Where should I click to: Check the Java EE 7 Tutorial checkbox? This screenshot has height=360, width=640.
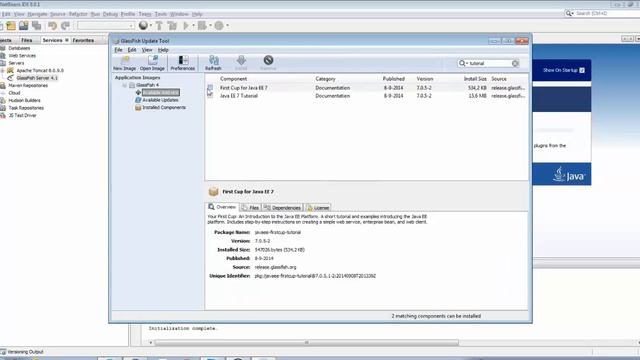click(210, 96)
